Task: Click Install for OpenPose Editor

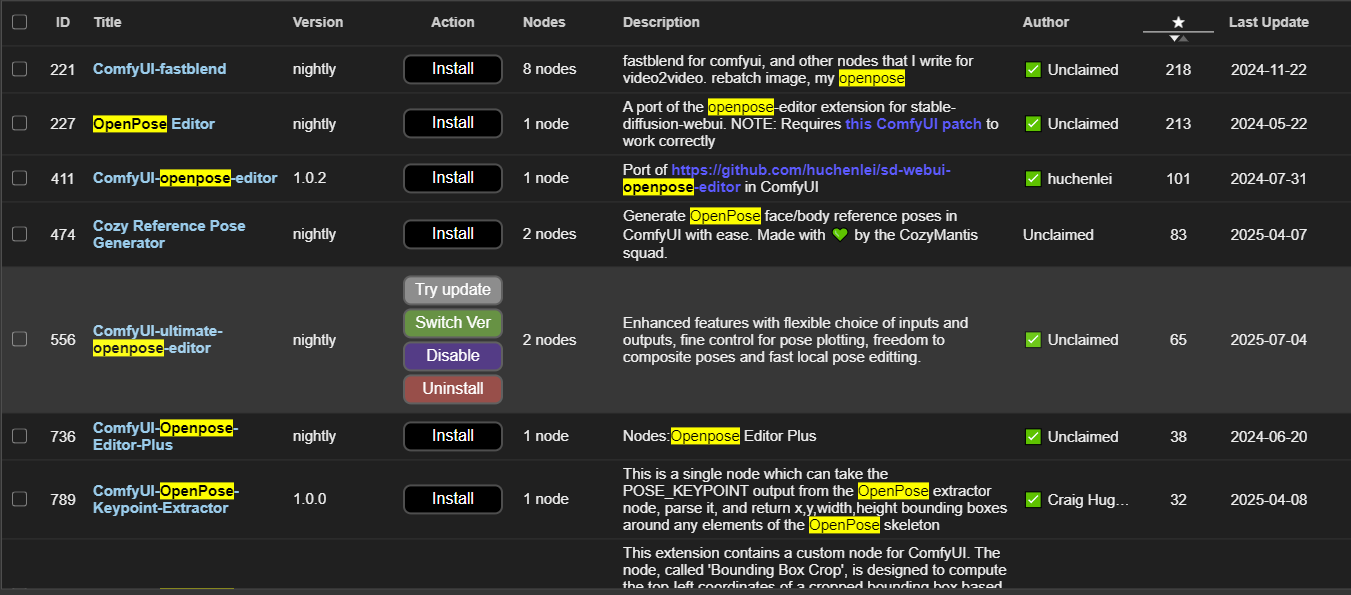Action: [453, 123]
